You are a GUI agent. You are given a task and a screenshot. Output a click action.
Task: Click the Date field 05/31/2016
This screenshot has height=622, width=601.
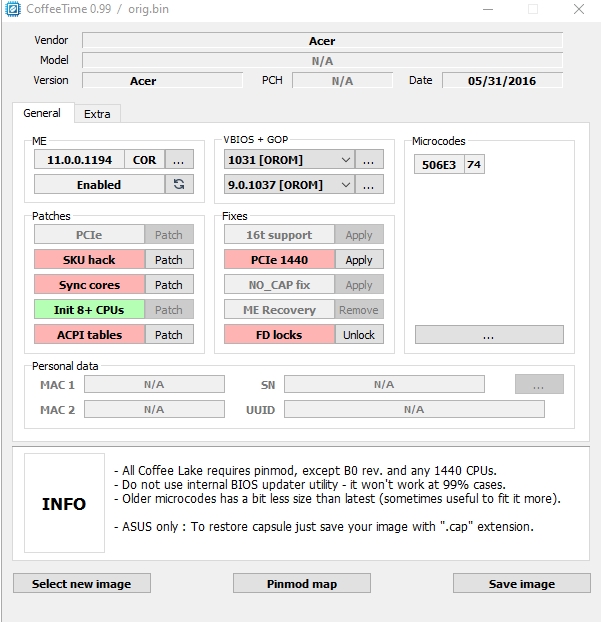point(502,81)
